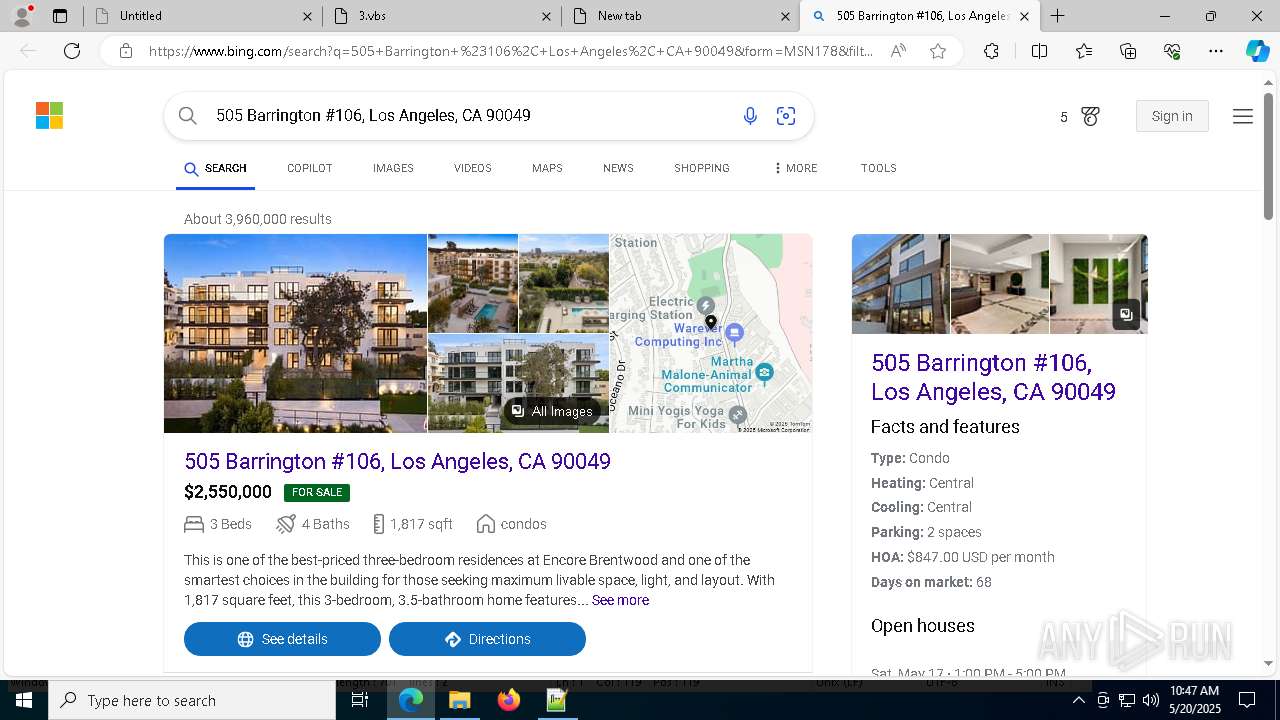The image size is (1280, 720).
Task: Open Favorites list icon
Action: click(1084, 51)
